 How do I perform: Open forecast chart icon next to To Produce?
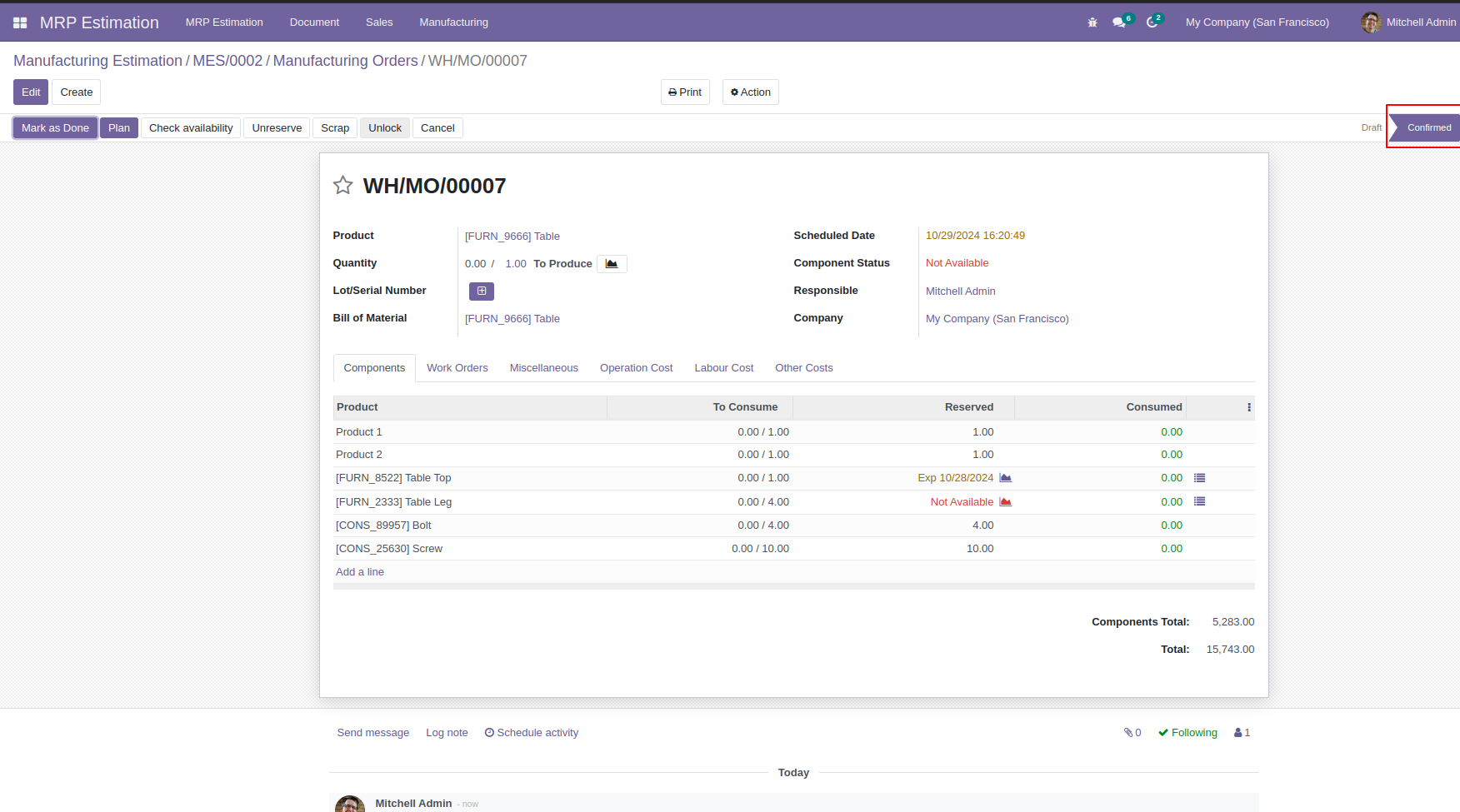pos(612,264)
